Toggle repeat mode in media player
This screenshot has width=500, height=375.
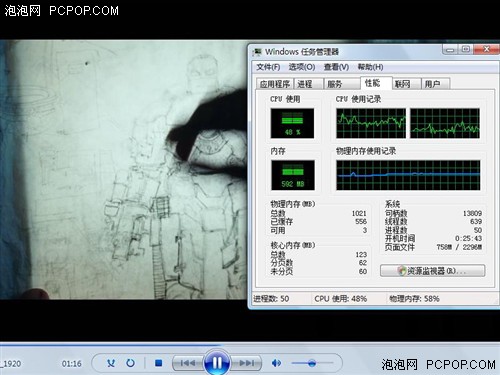click(x=130, y=363)
